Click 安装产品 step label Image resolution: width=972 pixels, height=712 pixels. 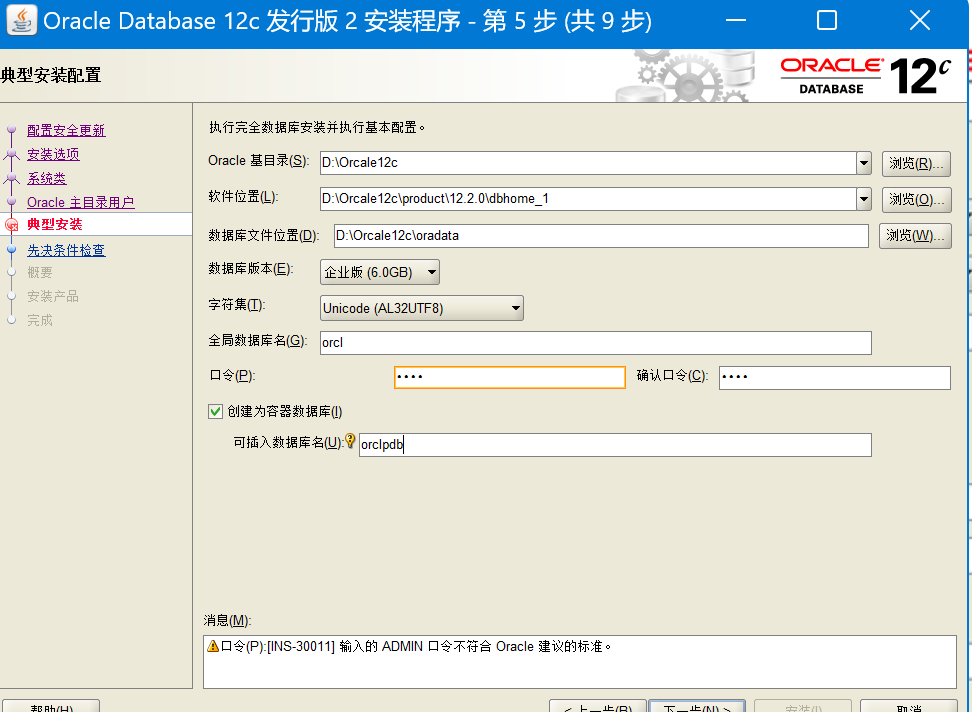[x=53, y=297]
